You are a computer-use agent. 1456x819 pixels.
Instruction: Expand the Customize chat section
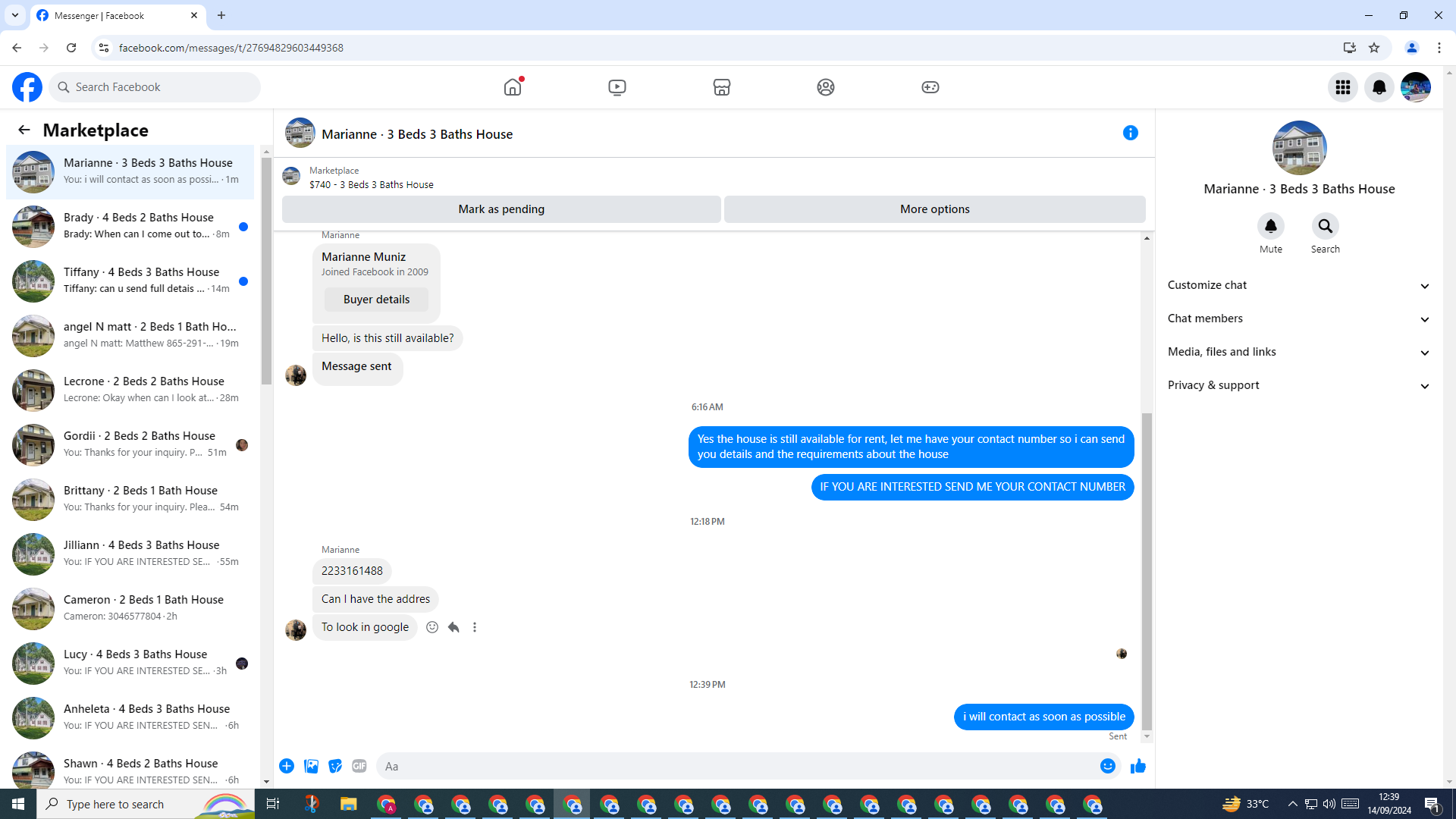point(1298,285)
